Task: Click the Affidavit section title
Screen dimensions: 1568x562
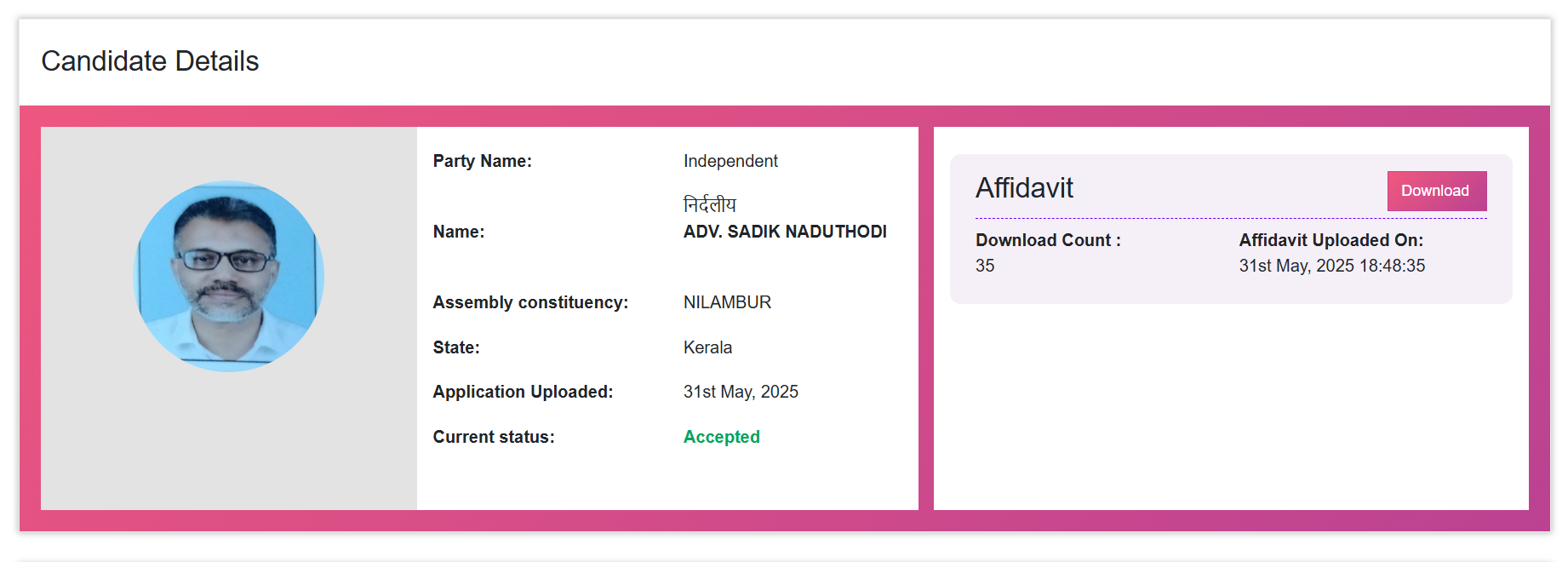Action: pyautogui.click(x=1024, y=187)
